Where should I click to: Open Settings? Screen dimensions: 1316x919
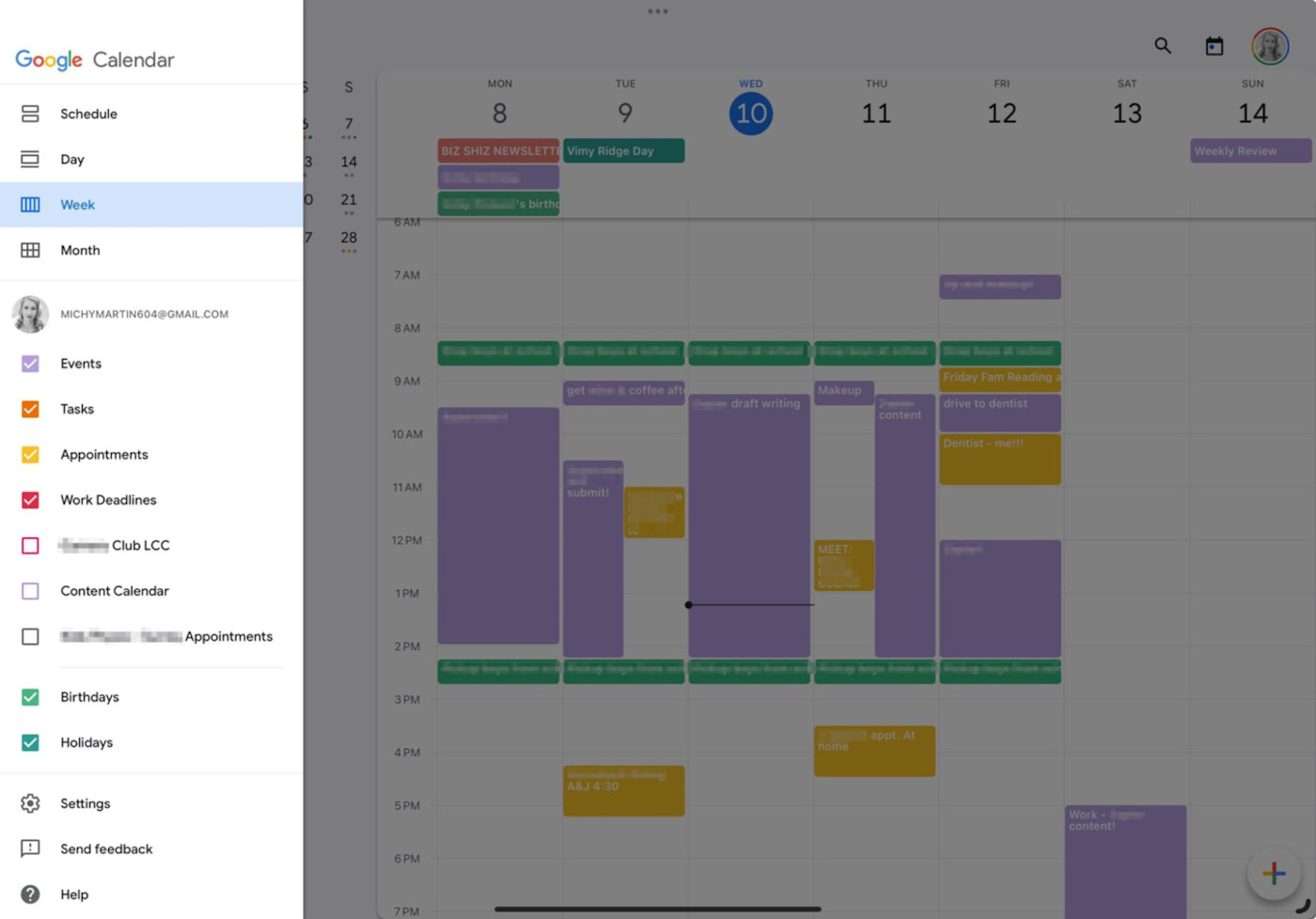(x=151, y=803)
